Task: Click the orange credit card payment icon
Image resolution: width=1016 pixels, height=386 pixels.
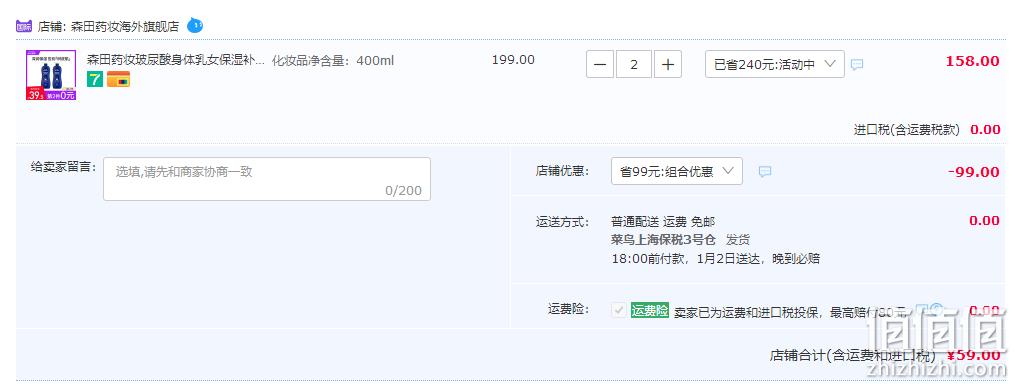Action: coord(118,79)
